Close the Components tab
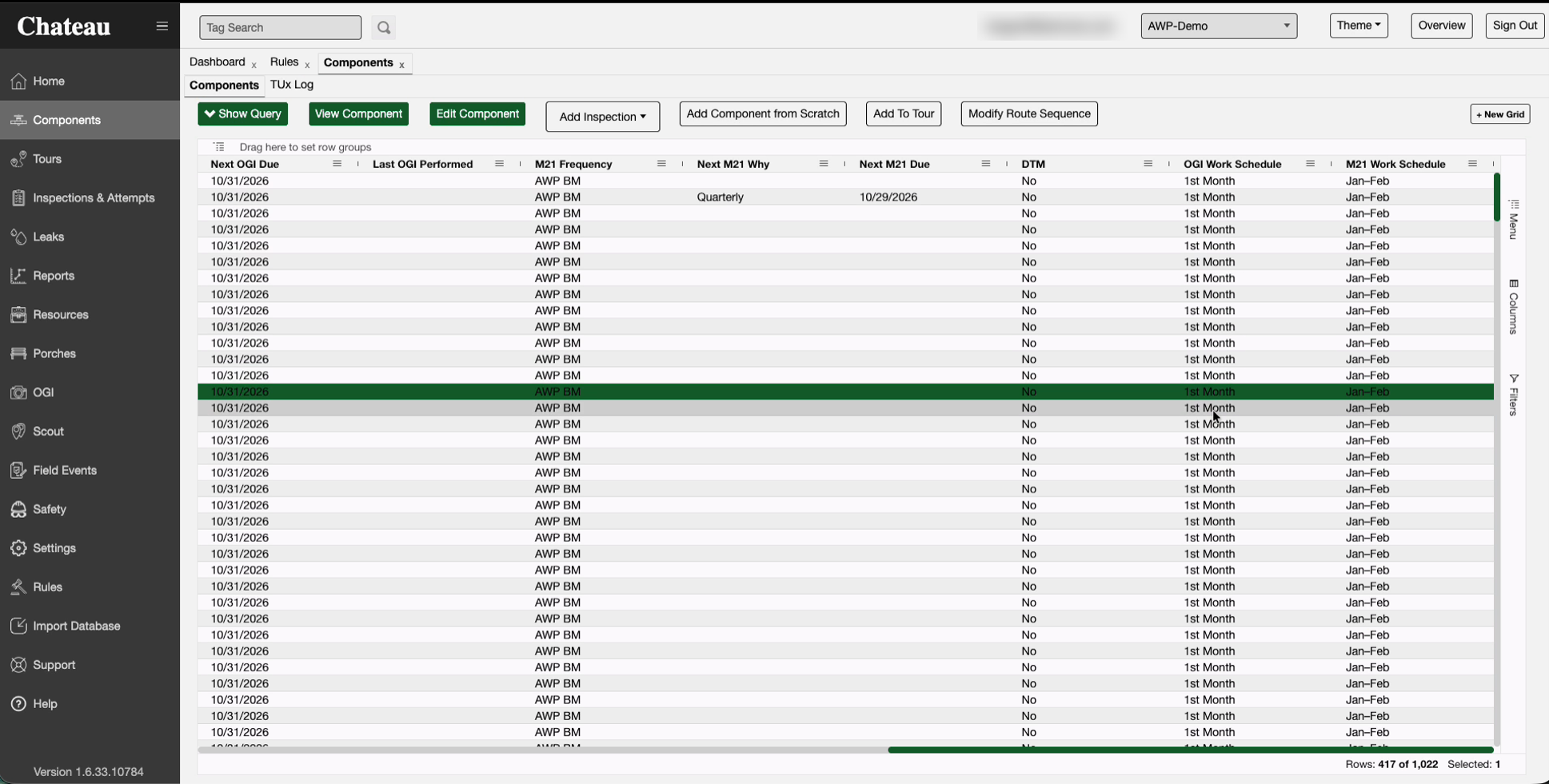 click(401, 65)
